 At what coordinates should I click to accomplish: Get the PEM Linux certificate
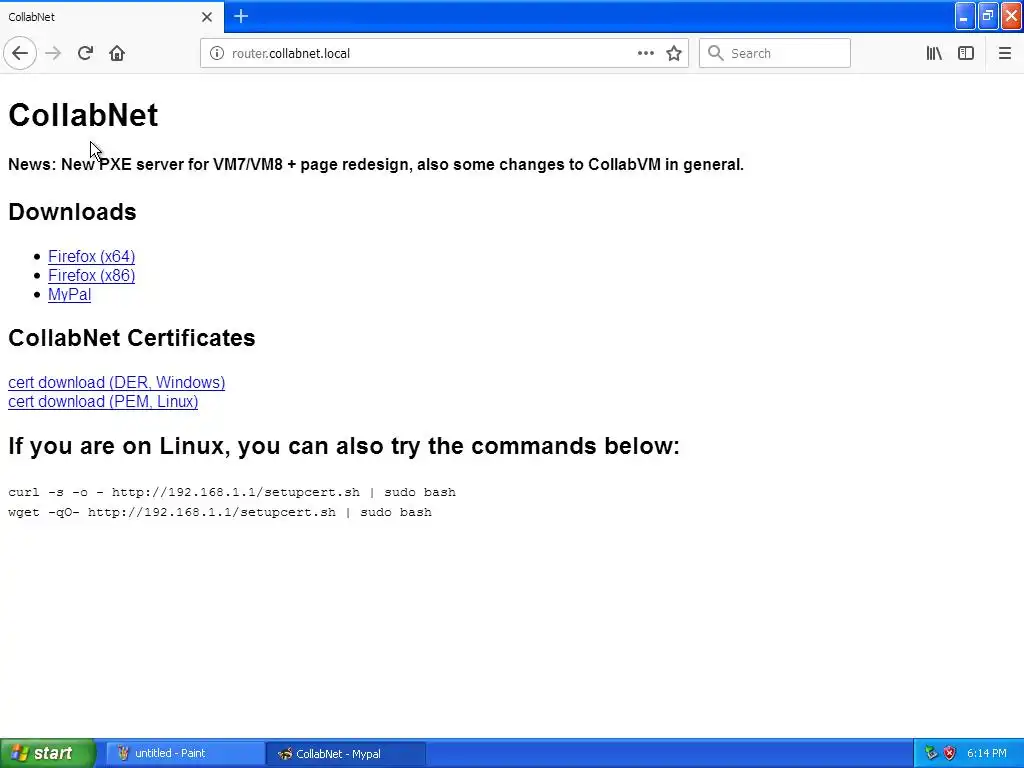click(103, 401)
